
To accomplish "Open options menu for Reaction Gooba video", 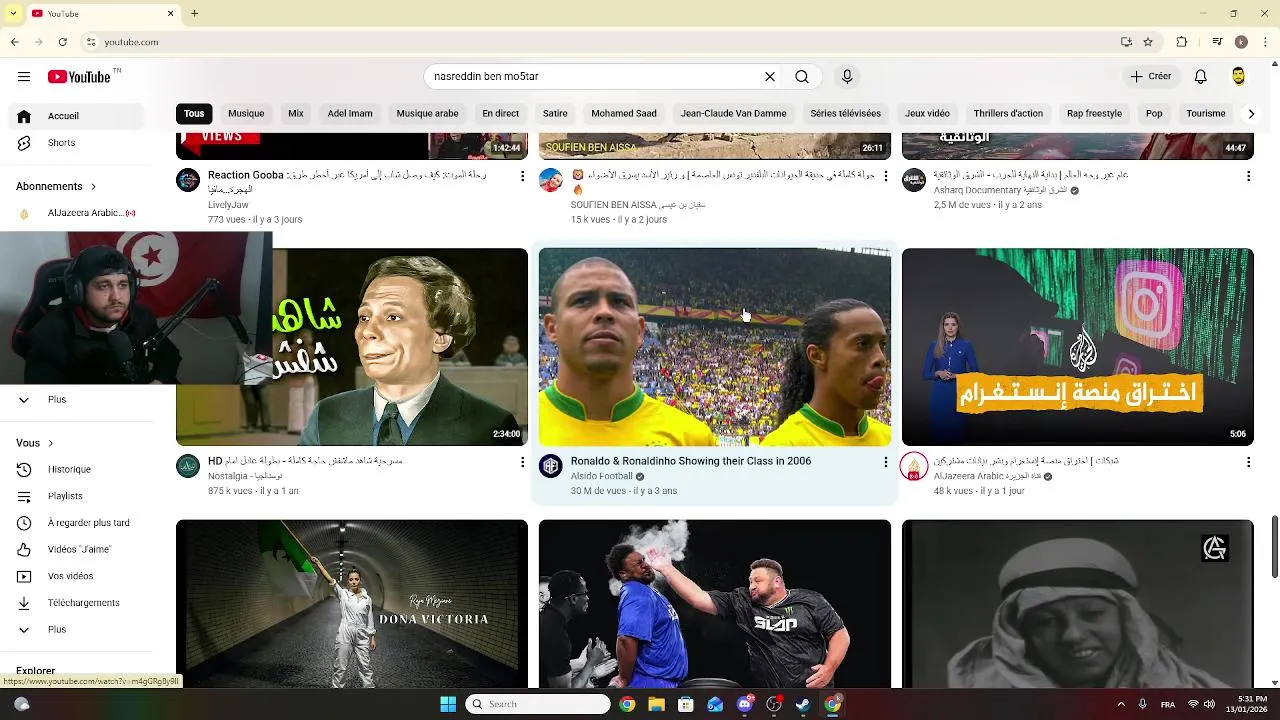I will click(522, 176).
